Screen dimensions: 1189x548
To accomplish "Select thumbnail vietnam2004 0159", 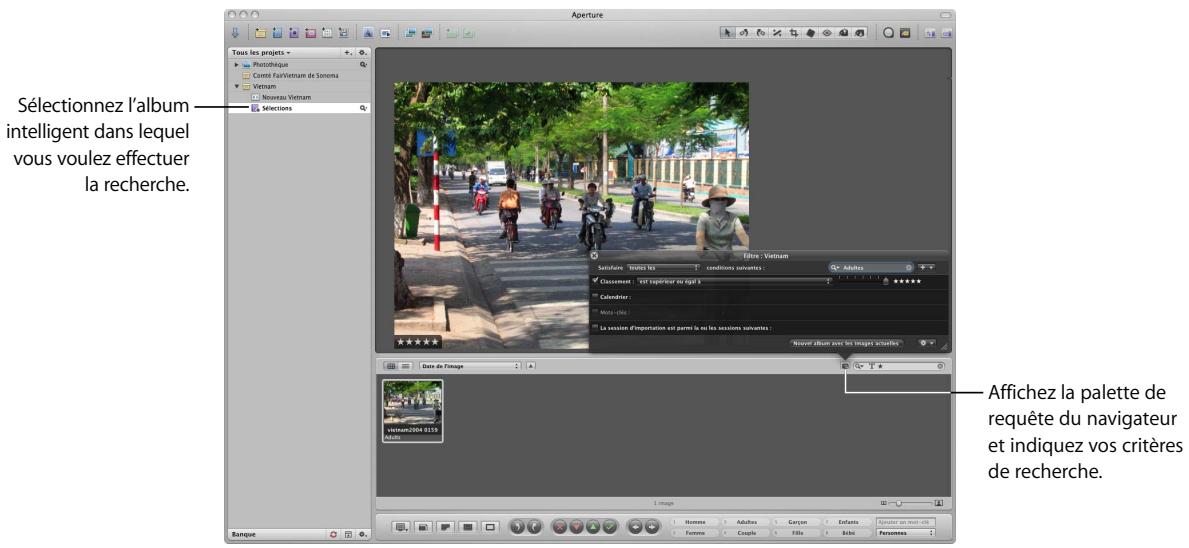I will [x=413, y=410].
